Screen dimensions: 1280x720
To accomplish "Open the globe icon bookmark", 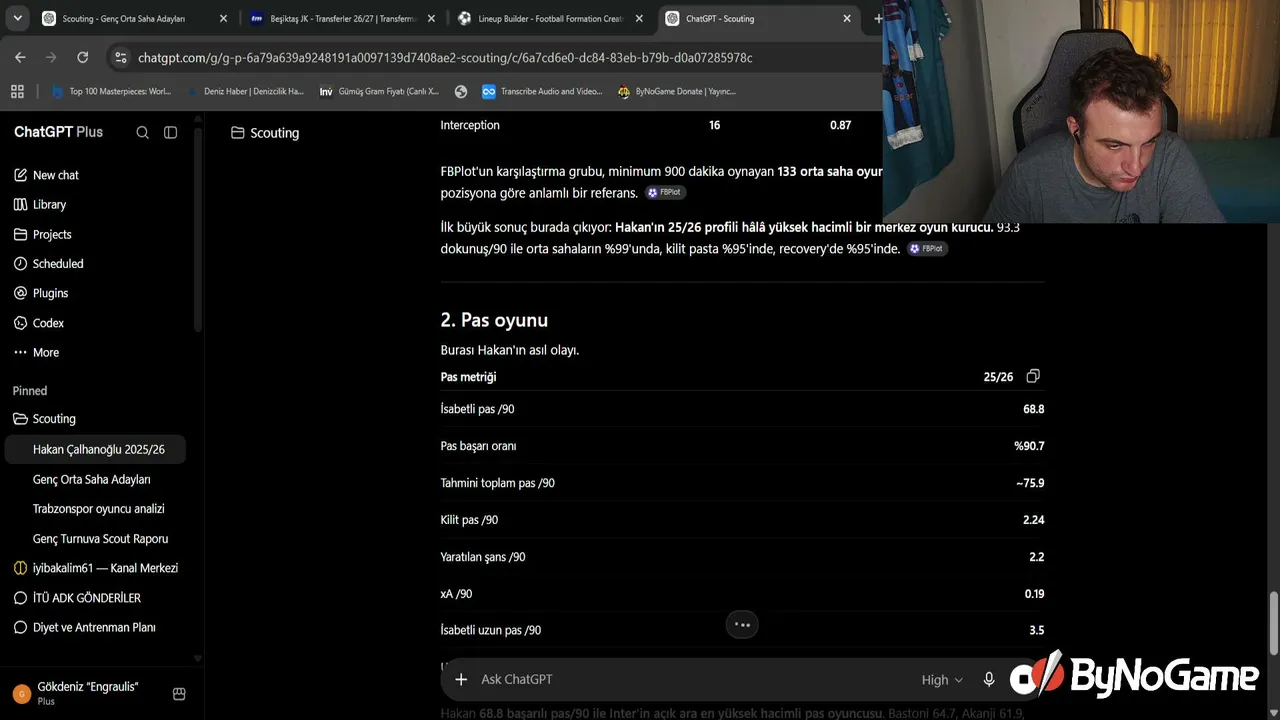I will tap(461, 91).
